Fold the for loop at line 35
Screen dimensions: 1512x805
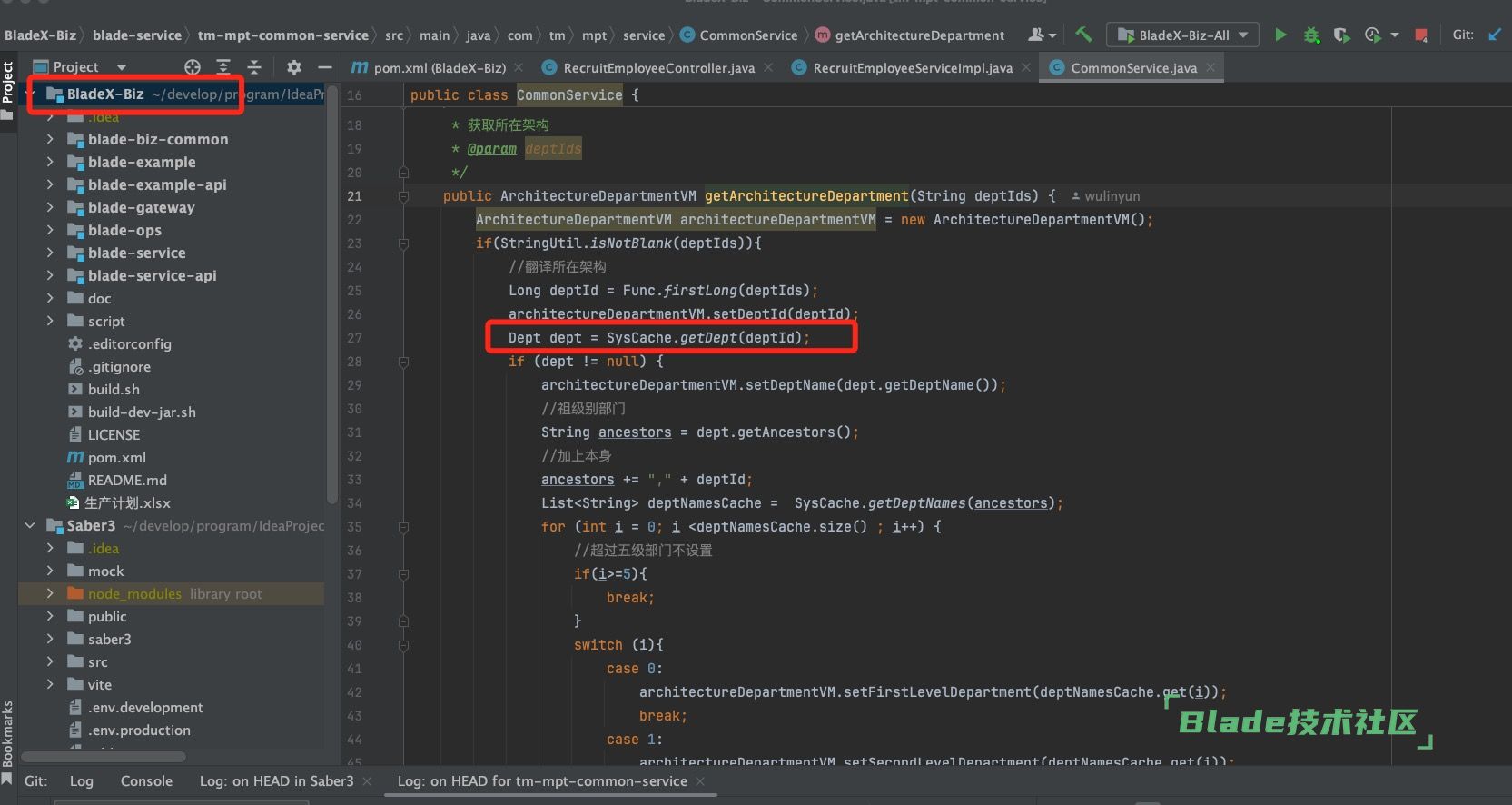pos(403,527)
